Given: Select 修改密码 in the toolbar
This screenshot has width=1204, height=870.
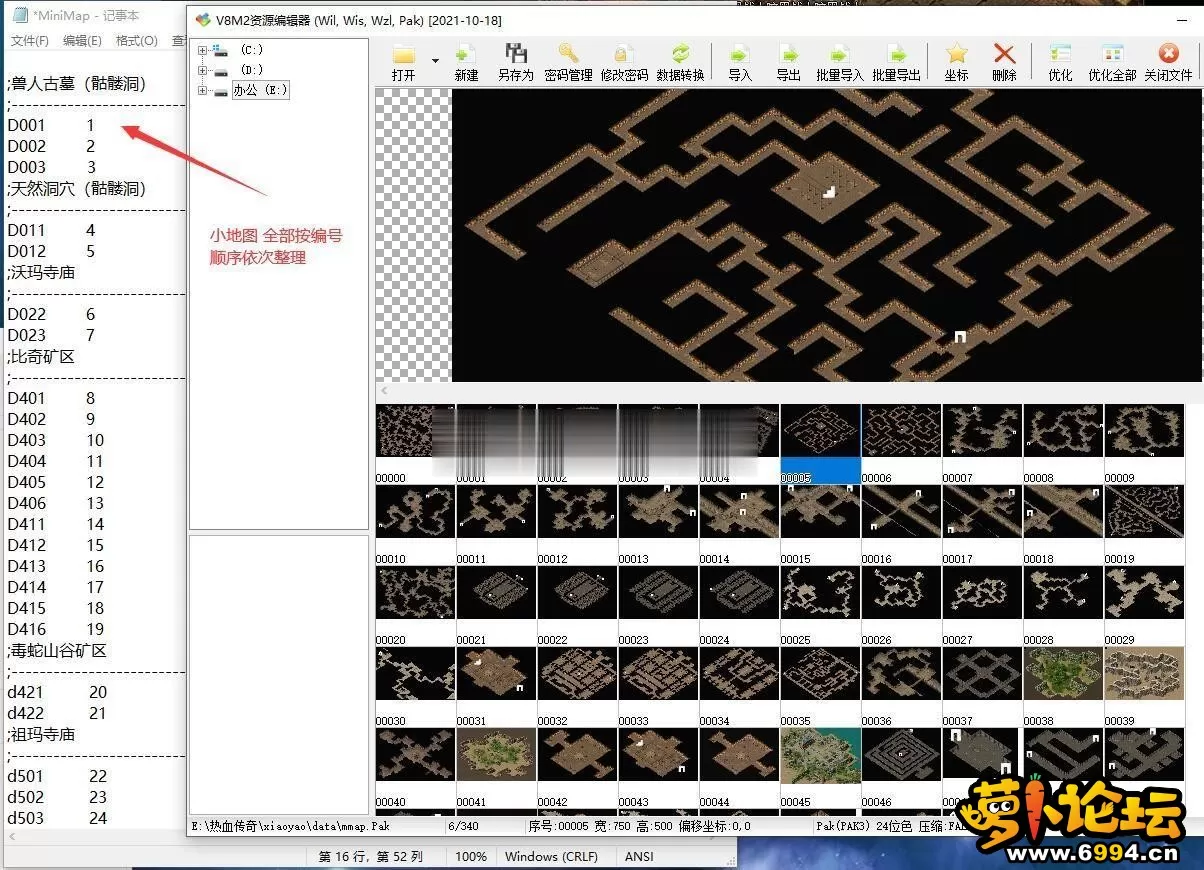Looking at the screenshot, I should pyautogui.click(x=625, y=62).
